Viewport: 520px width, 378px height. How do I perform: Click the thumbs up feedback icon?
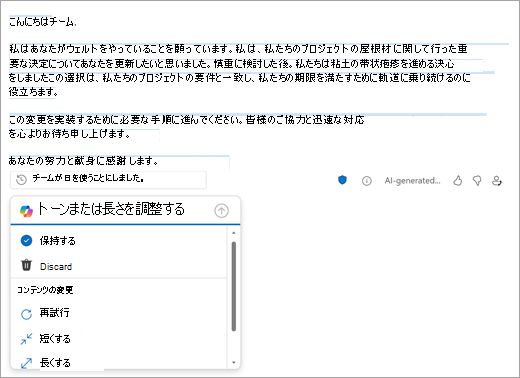[x=458, y=181]
